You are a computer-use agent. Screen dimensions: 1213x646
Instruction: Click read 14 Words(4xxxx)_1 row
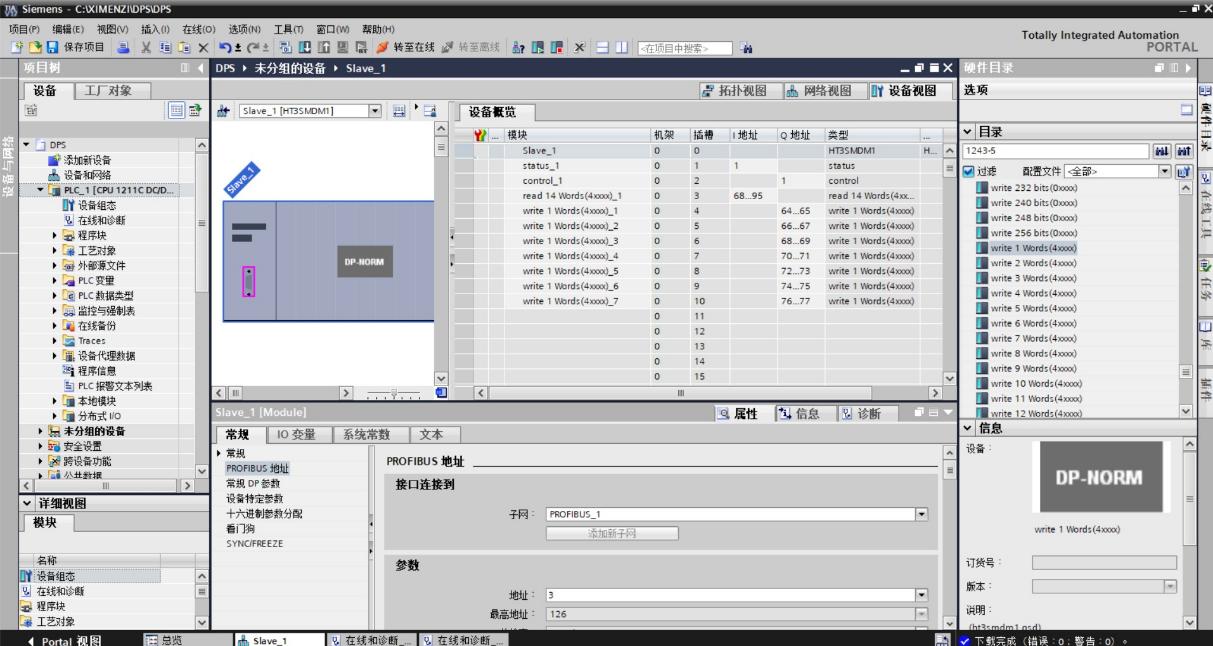coord(697,195)
